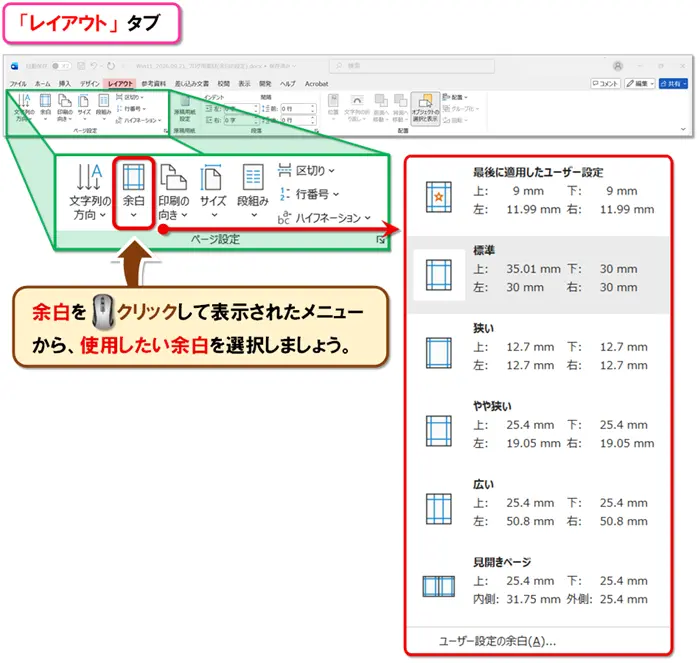Expand the 回転 rotate dropdown
The height and width of the screenshot is (663, 700).
point(455,120)
